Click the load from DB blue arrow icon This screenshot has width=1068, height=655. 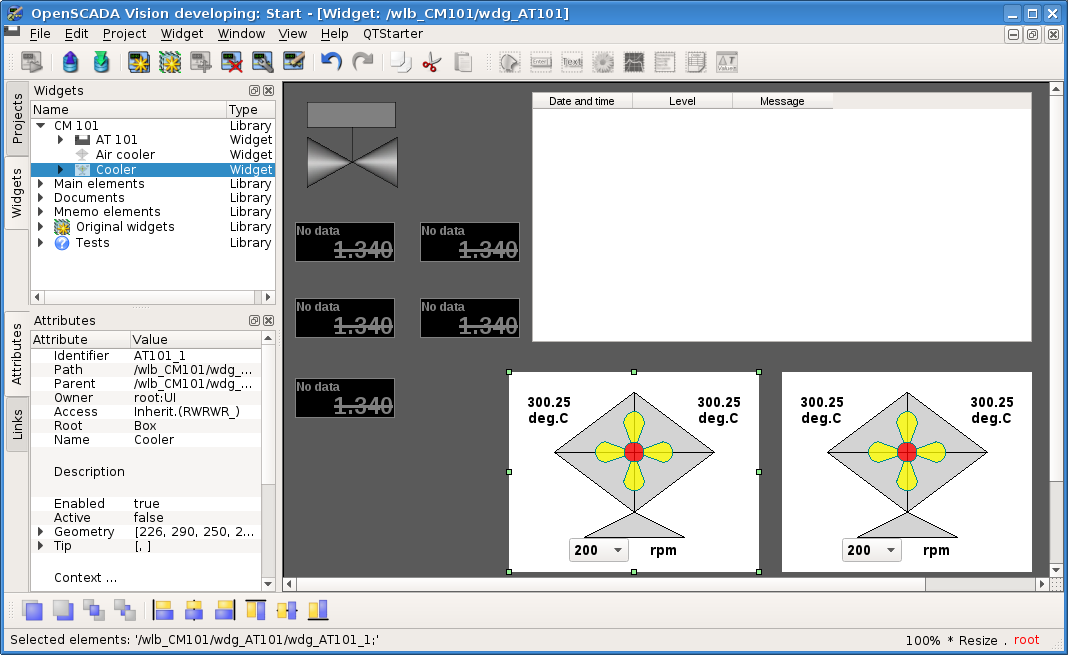(70, 62)
